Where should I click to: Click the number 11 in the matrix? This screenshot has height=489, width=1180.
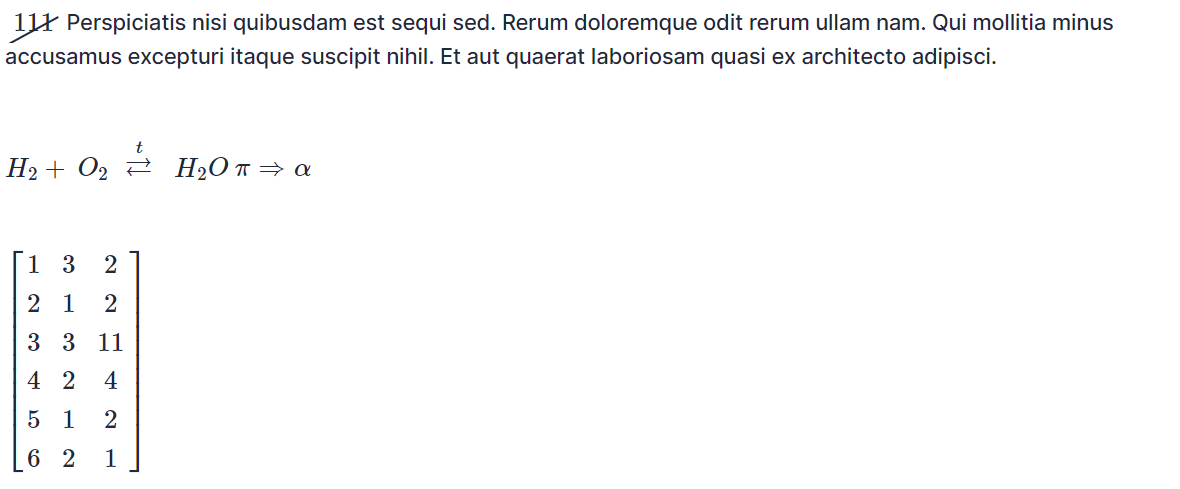(110, 343)
